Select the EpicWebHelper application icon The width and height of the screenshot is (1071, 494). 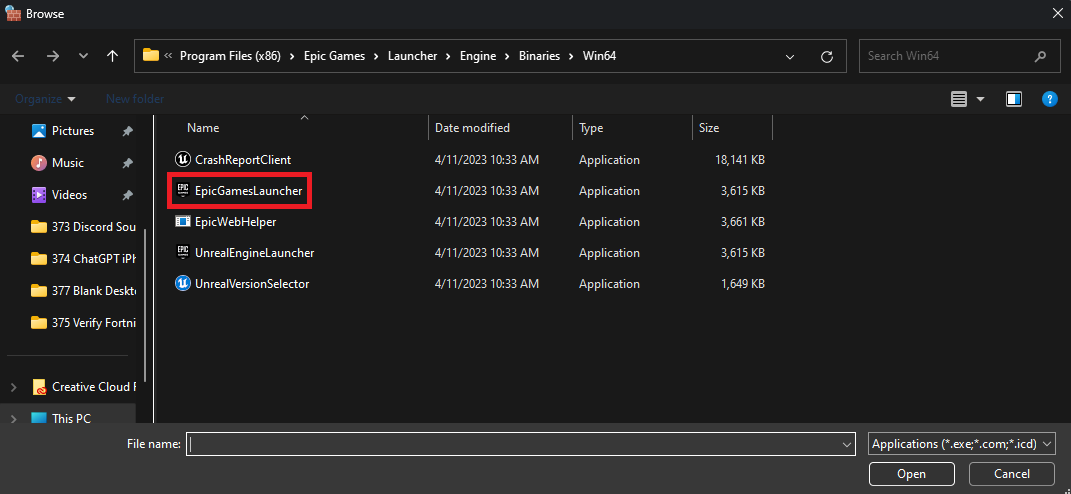click(x=183, y=222)
